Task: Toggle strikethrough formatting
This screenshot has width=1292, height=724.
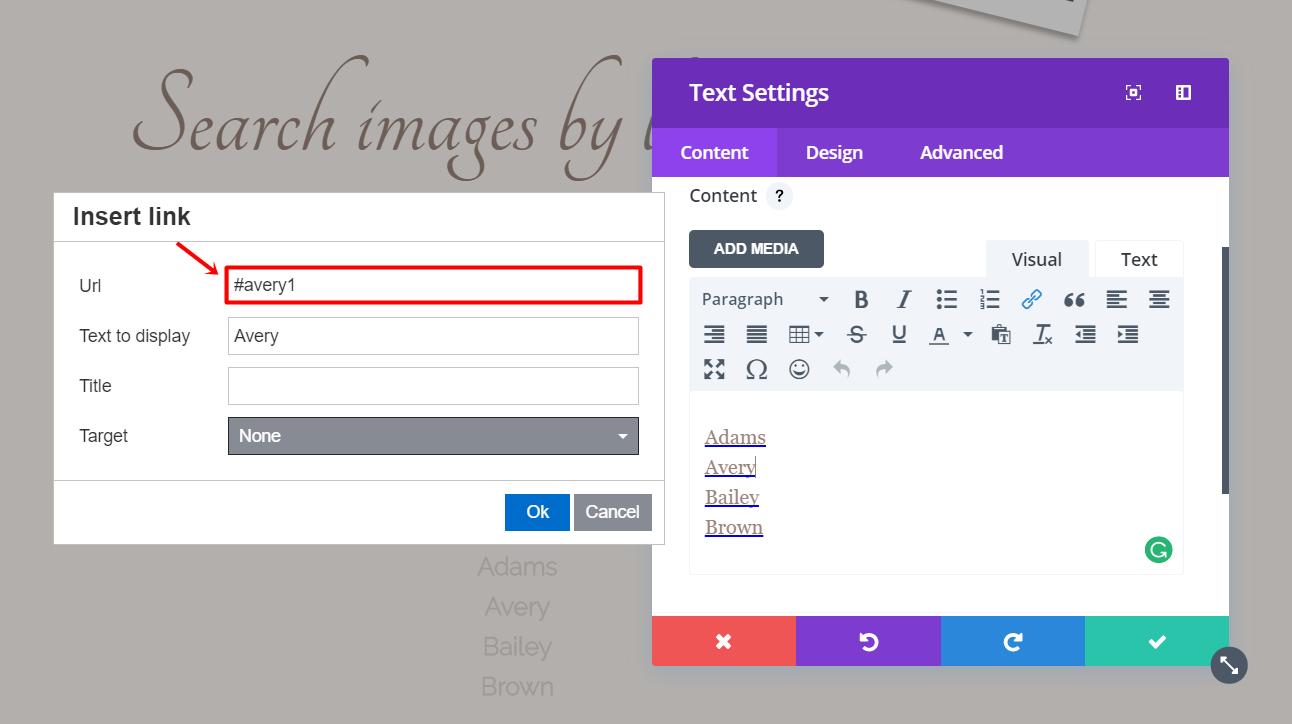Action: (856, 335)
